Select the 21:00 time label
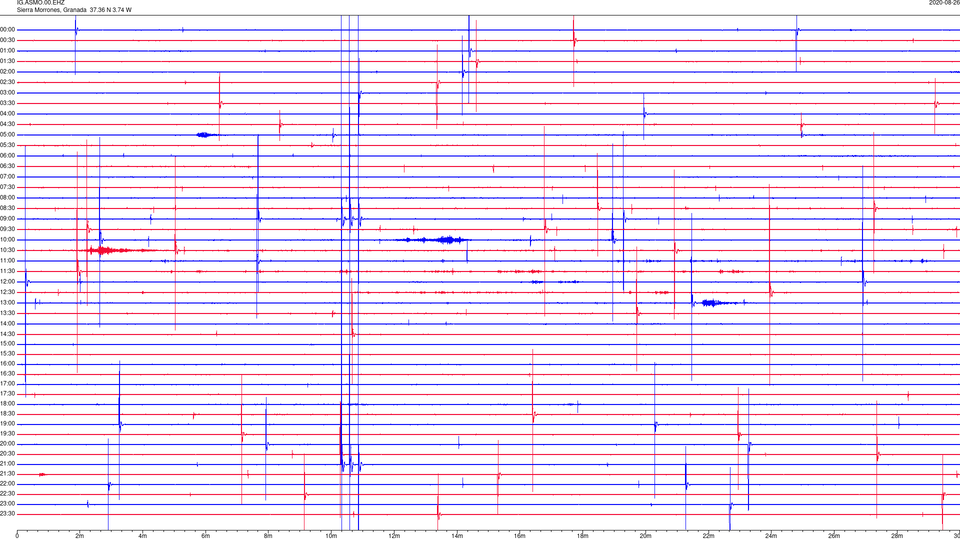 click(7, 464)
